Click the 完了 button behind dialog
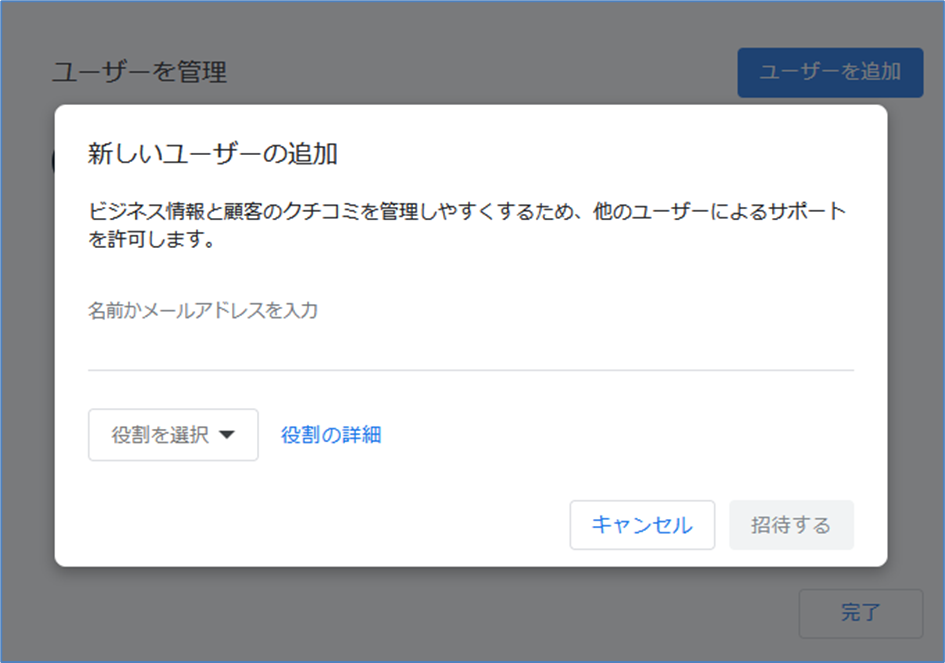 [860, 613]
